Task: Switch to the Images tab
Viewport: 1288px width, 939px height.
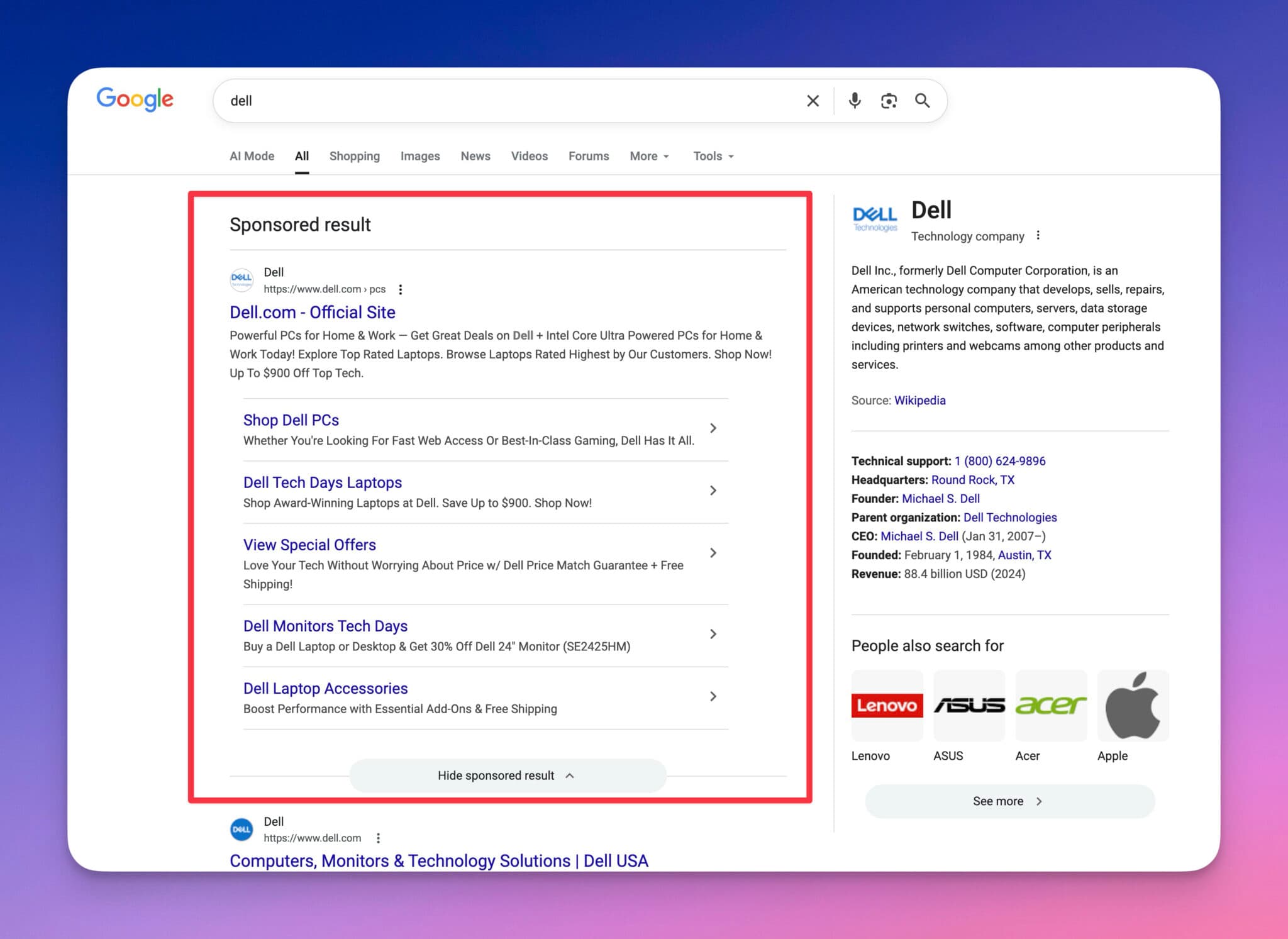Action: [x=419, y=156]
